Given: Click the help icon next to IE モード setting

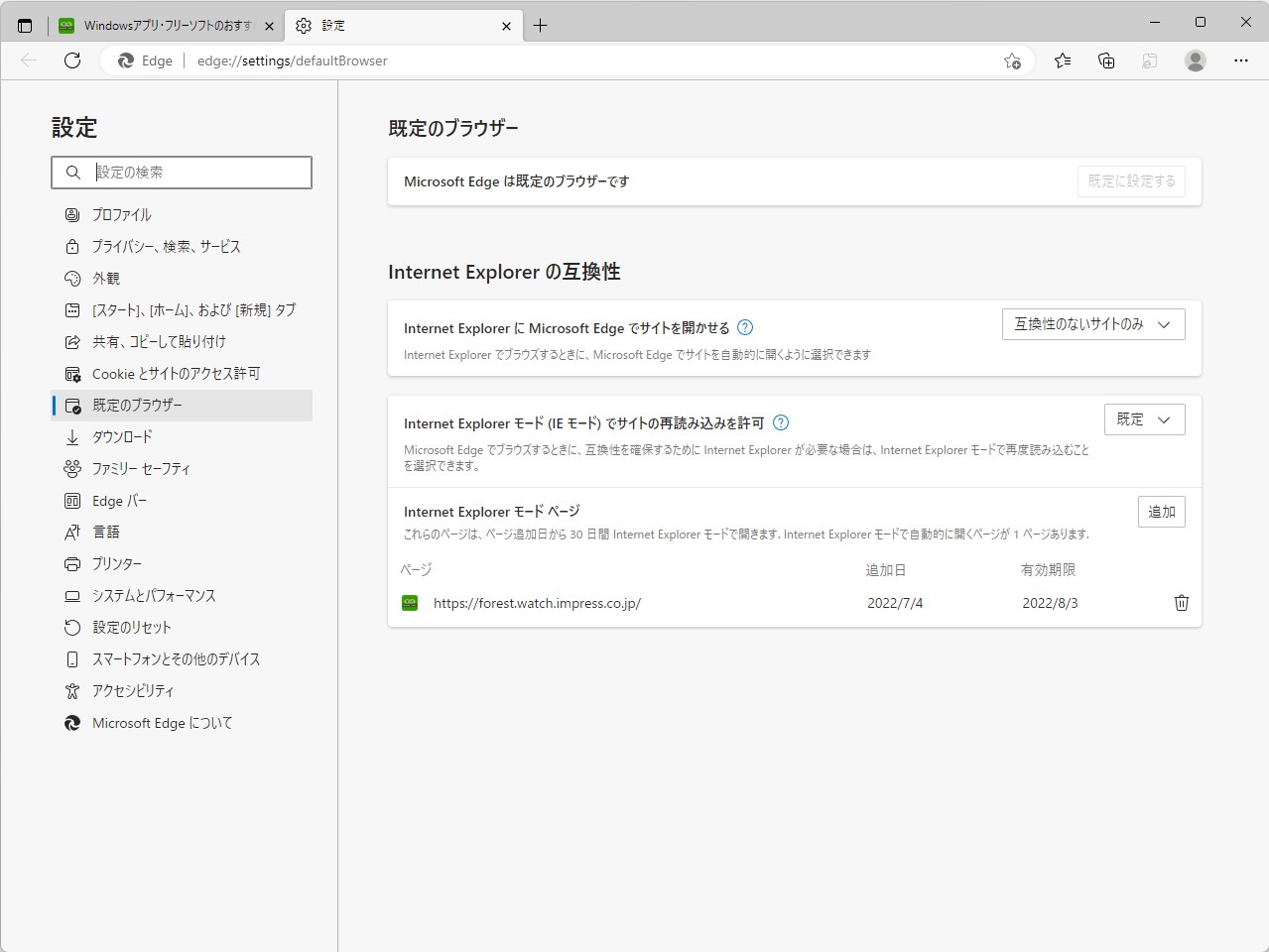Looking at the screenshot, I should [781, 422].
